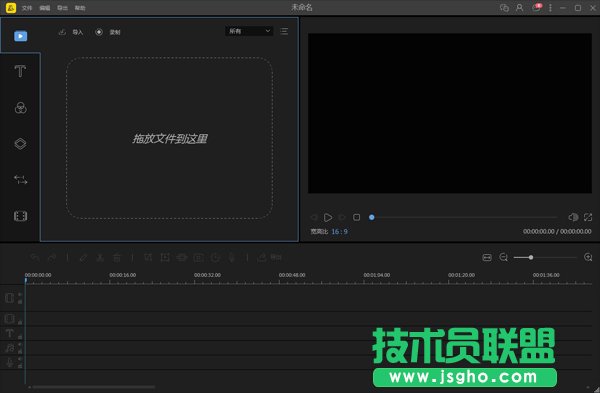The height and width of the screenshot is (393, 600).
Task: Open the 导出 menu
Action: (62, 8)
